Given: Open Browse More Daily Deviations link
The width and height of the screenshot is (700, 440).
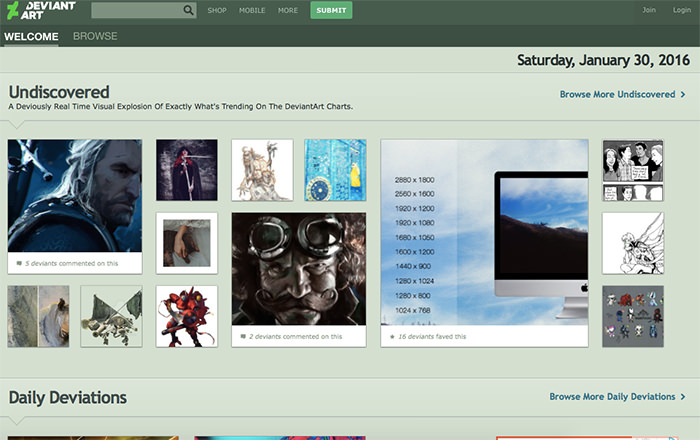Looking at the screenshot, I should coord(612,397).
